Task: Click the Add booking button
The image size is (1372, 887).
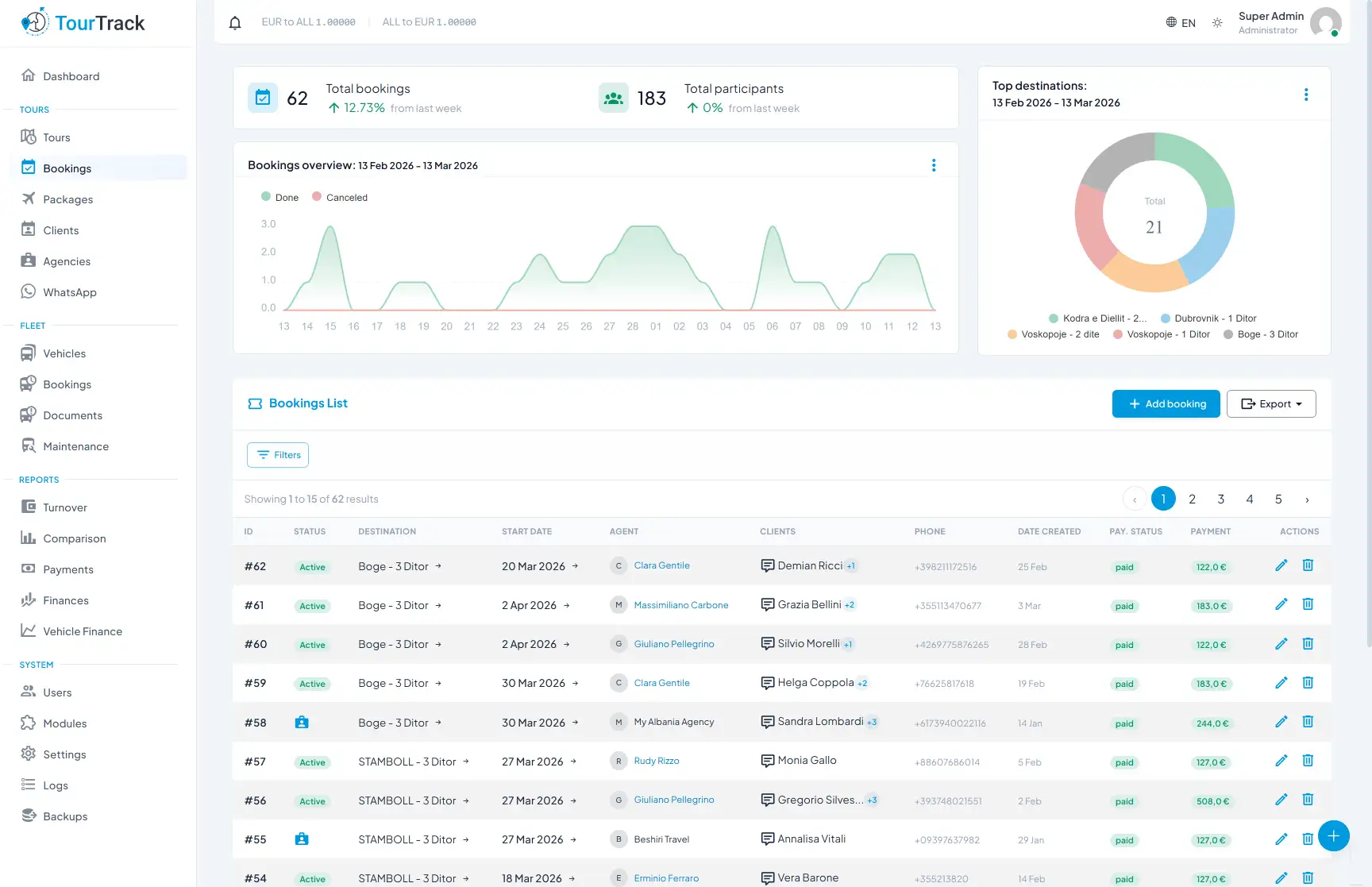Action: point(1166,403)
